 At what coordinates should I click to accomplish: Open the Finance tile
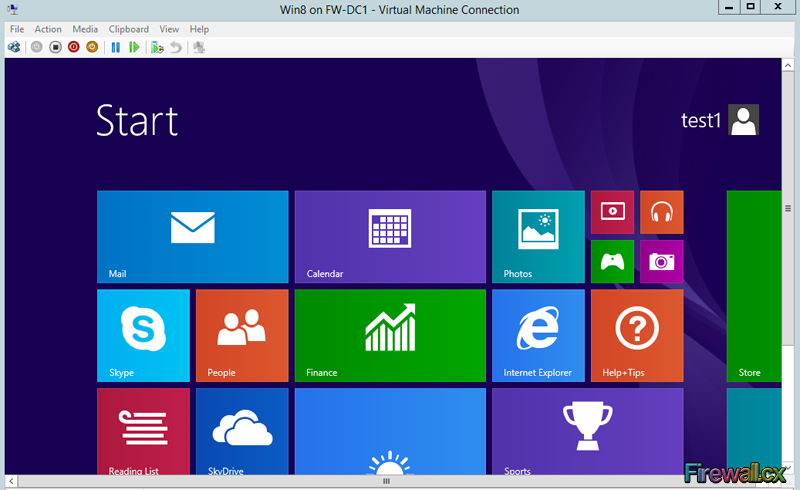[x=390, y=335]
